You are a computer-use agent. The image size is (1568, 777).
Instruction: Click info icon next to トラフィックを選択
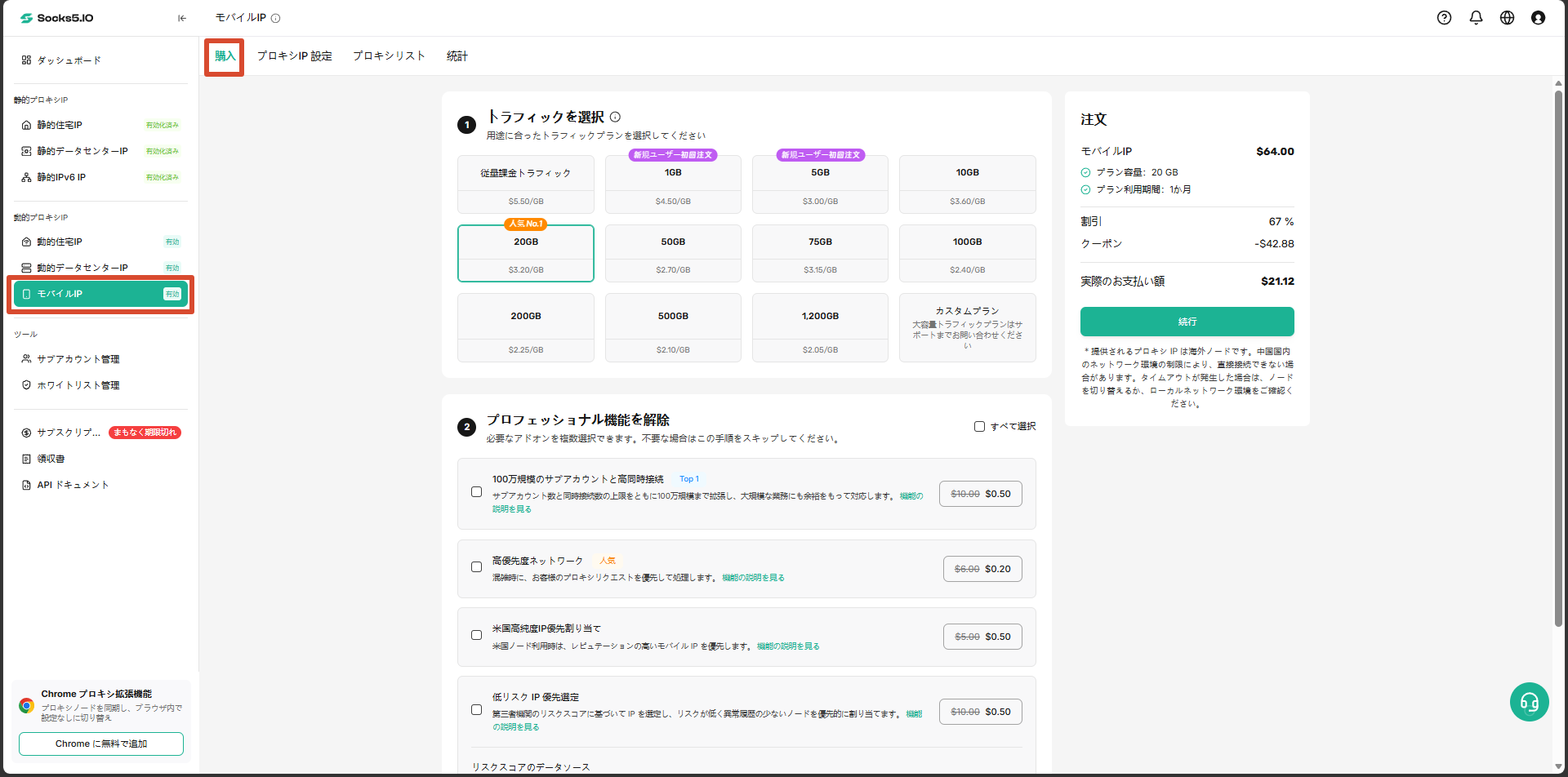pos(615,117)
